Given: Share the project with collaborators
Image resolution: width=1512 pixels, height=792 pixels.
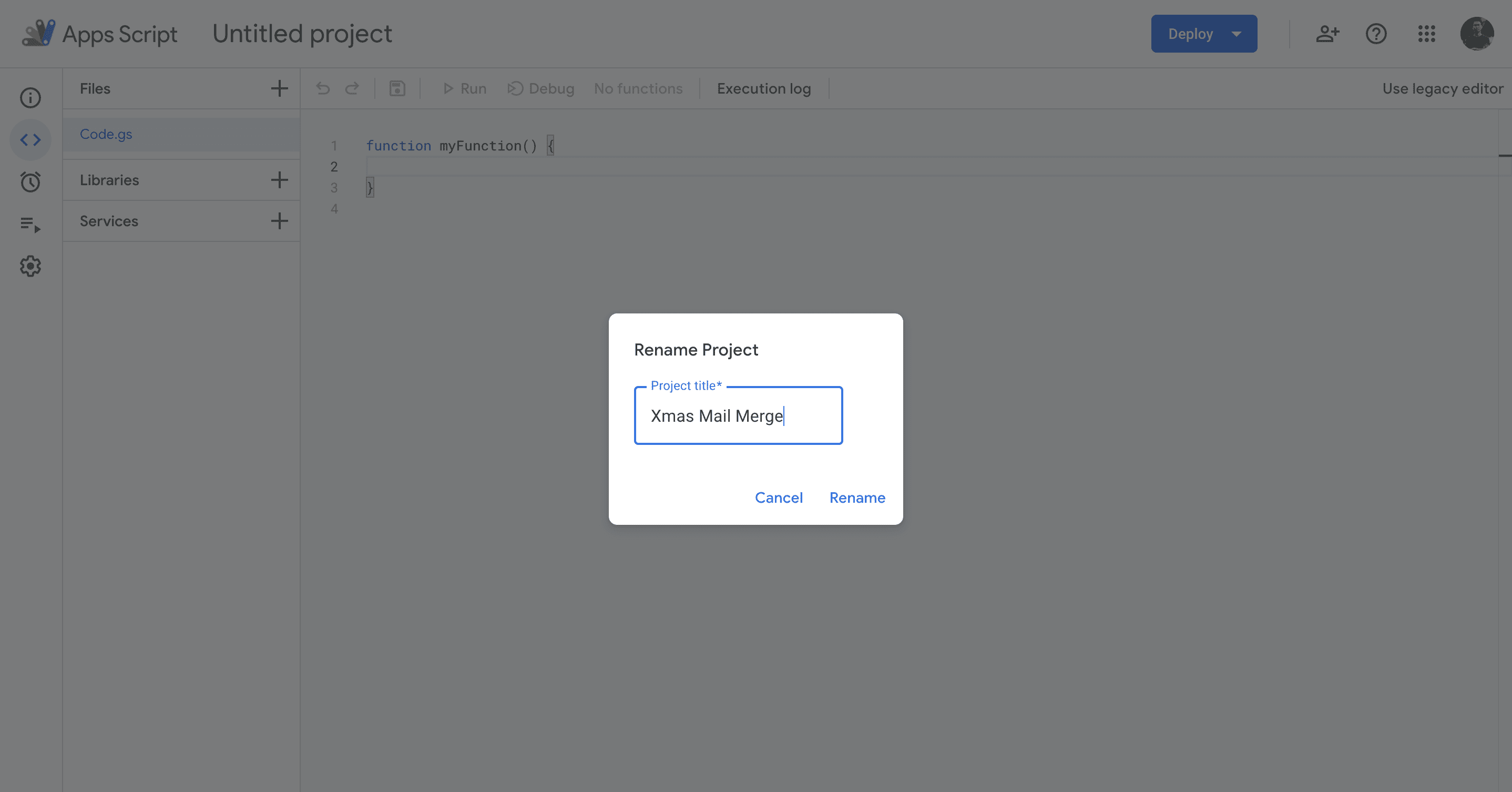Looking at the screenshot, I should (1327, 34).
